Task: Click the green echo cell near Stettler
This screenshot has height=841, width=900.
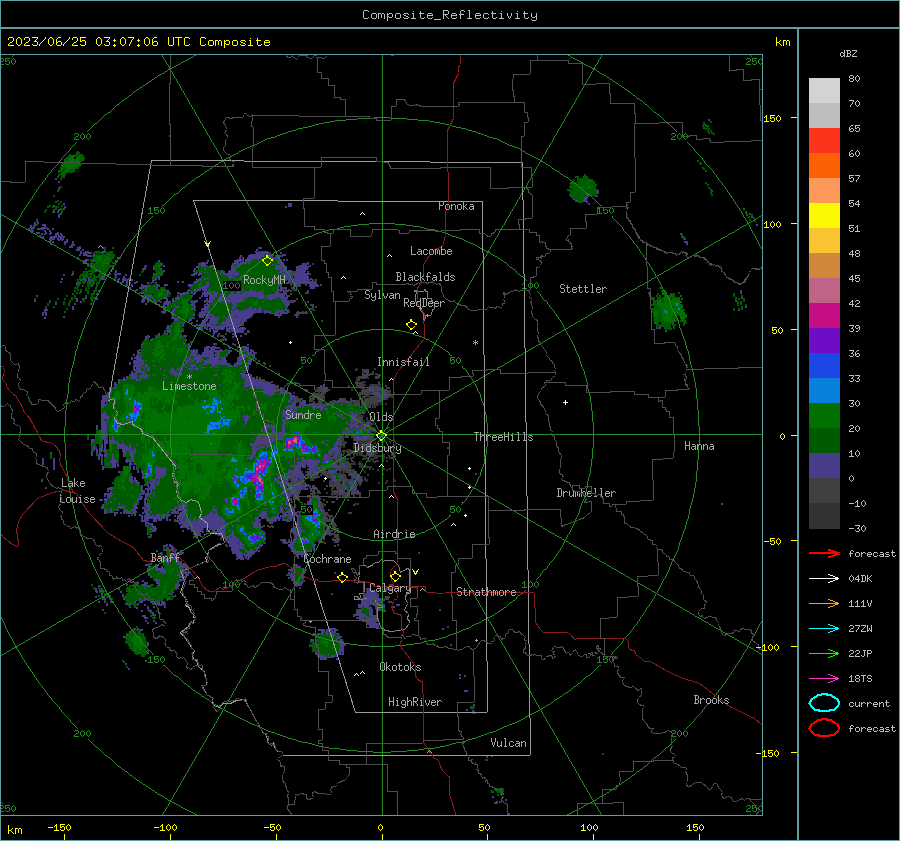Action: [x=668, y=311]
